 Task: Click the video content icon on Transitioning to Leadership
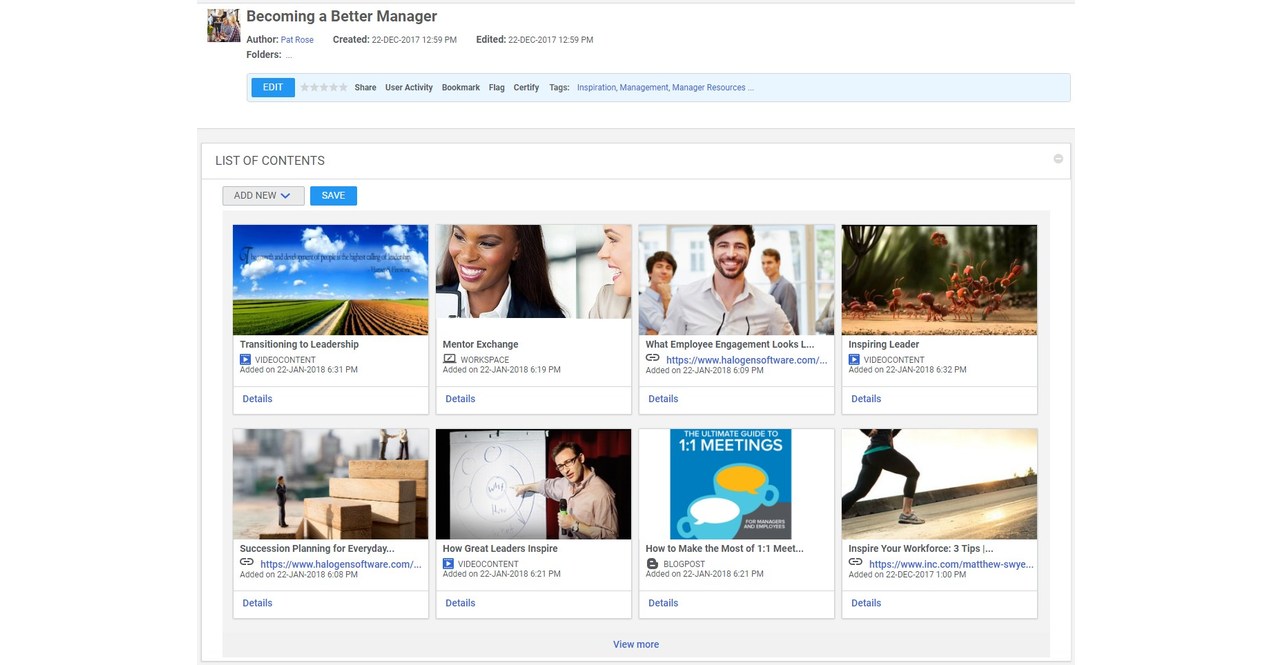[x=244, y=358]
